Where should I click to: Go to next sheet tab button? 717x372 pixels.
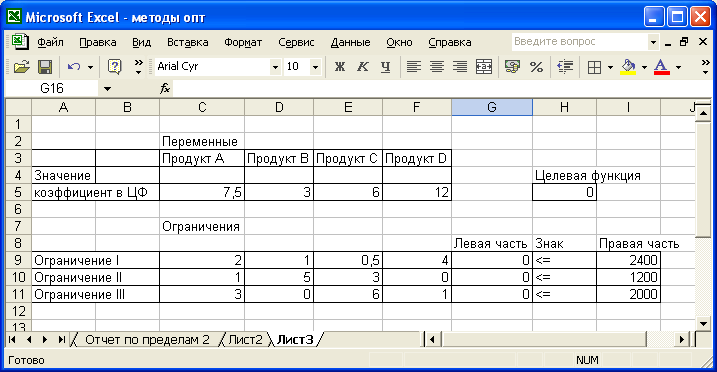tap(45, 340)
